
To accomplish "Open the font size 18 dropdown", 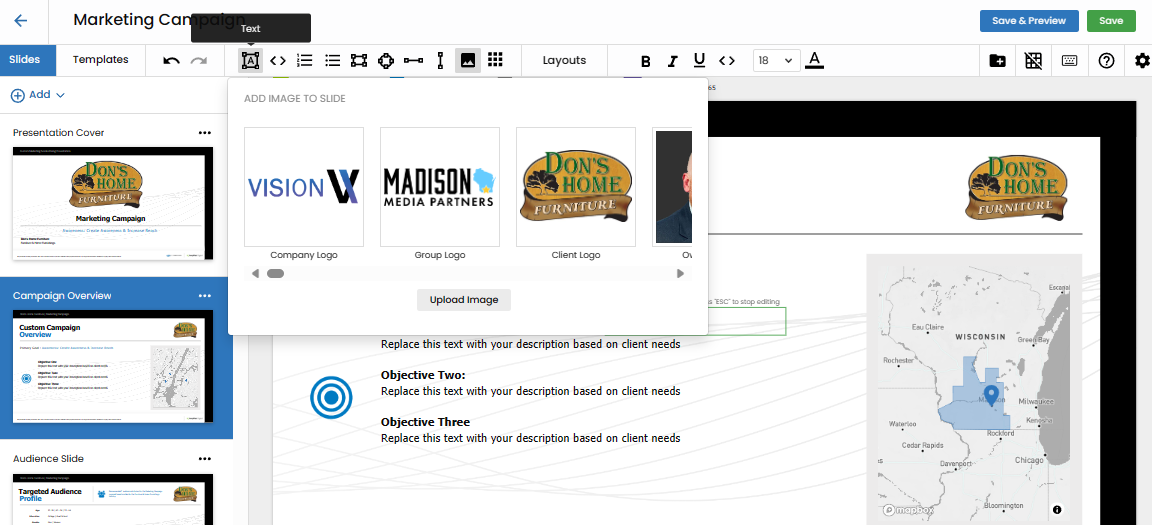I will click(x=776, y=61).
